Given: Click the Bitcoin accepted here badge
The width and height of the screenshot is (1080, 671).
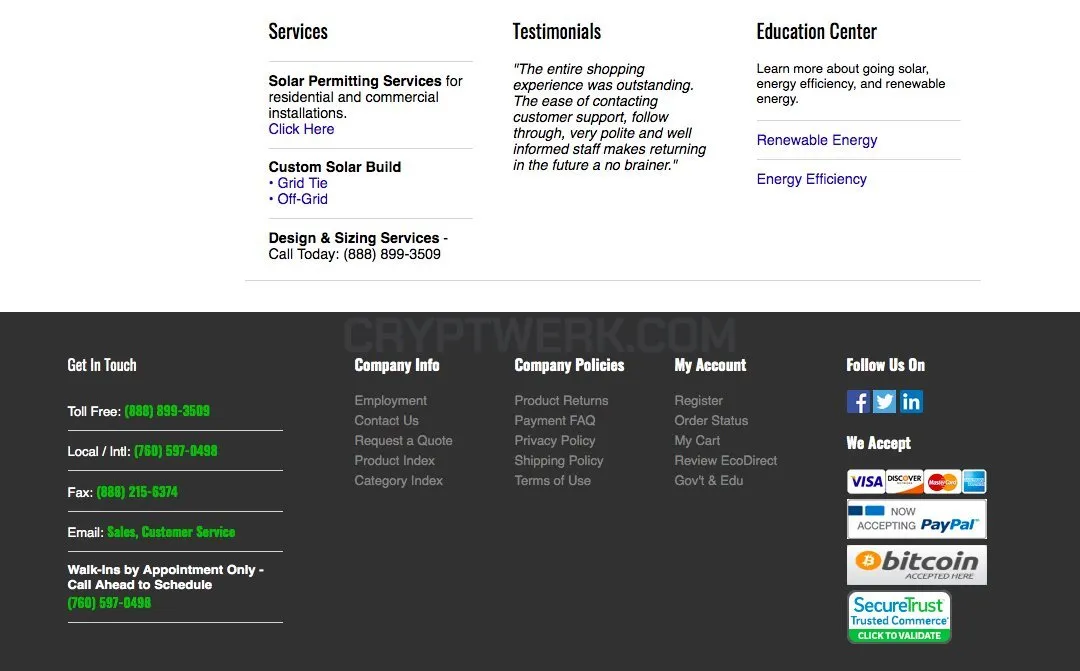Looking at the screenshot, I should click(x=917, y=565).
